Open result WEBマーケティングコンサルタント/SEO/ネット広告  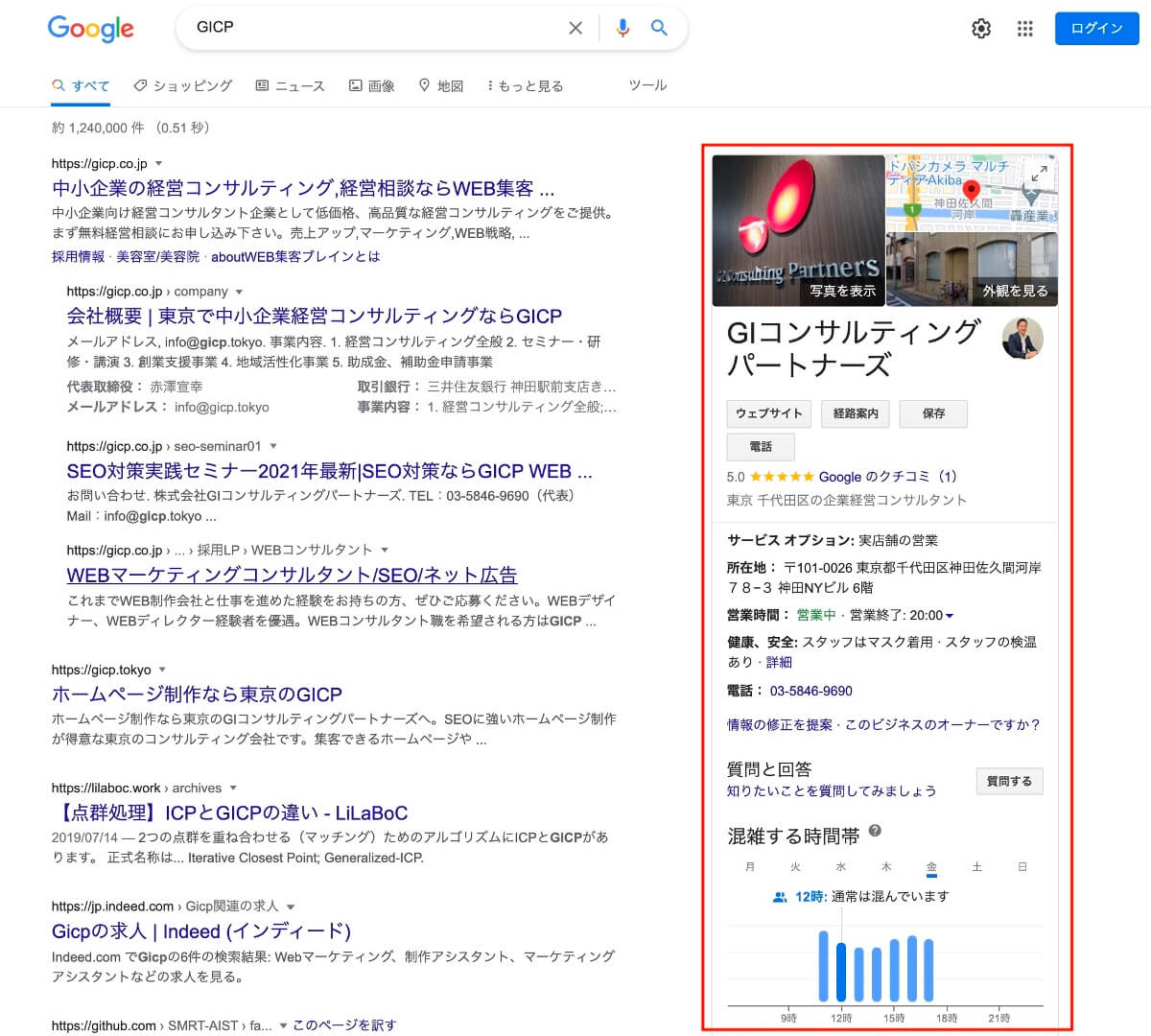click(292, 575)
